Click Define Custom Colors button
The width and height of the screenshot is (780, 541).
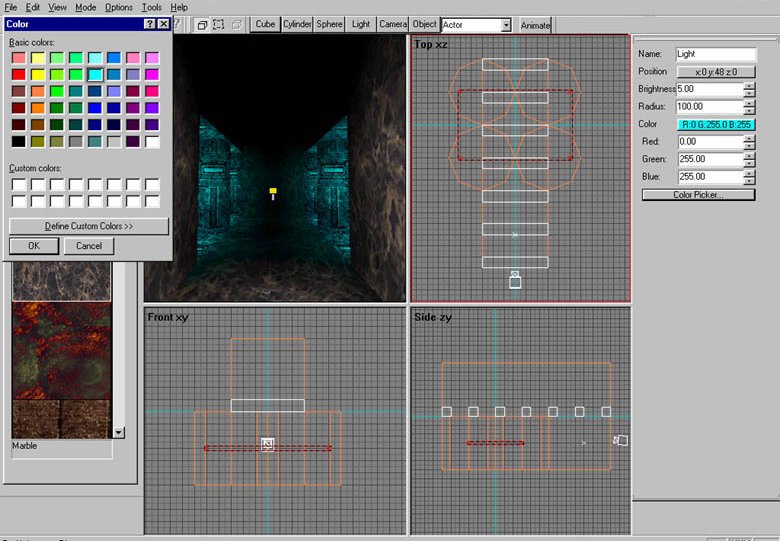(89, 226)
